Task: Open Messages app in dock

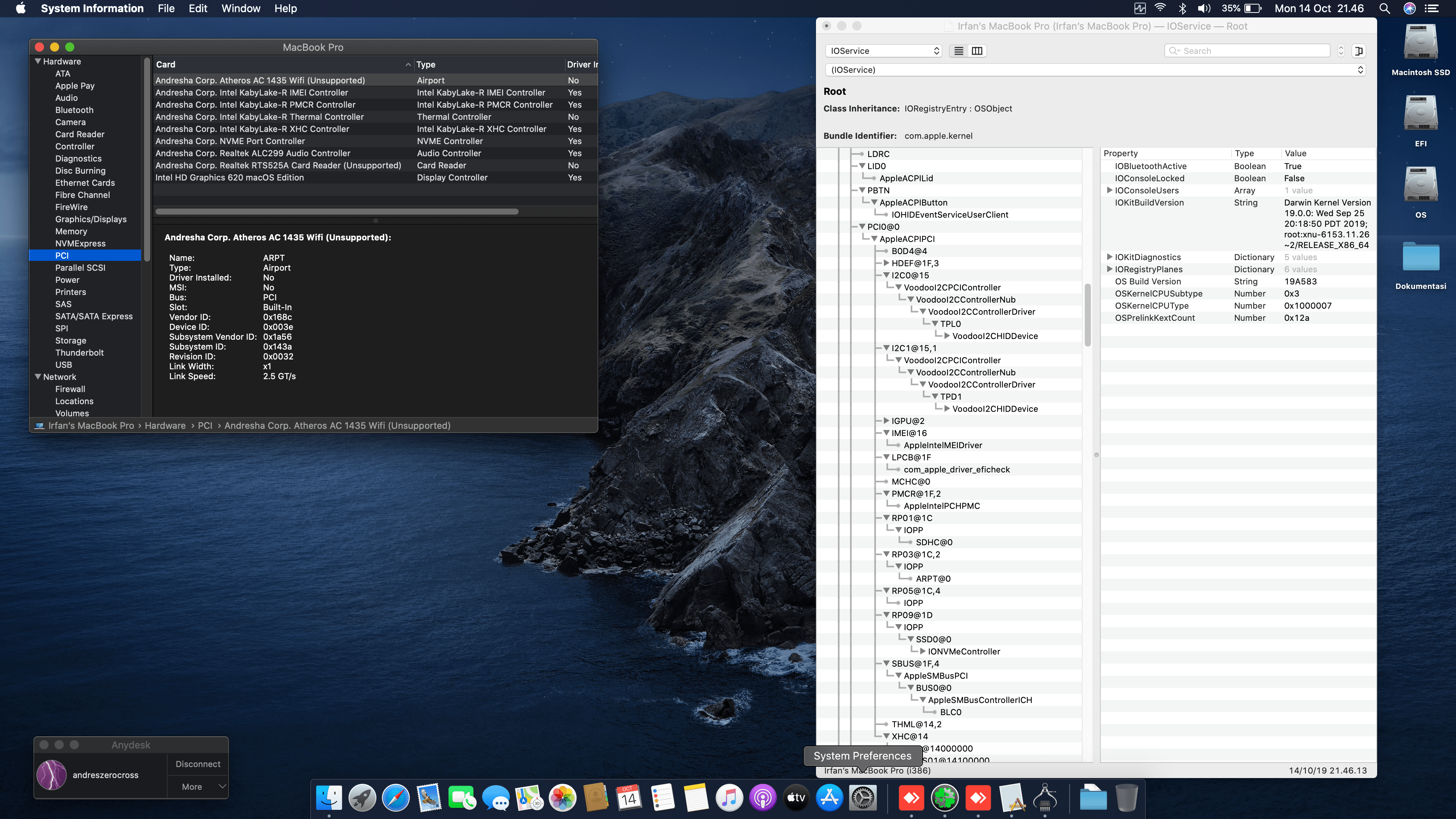Action: [x=496, y=798]
